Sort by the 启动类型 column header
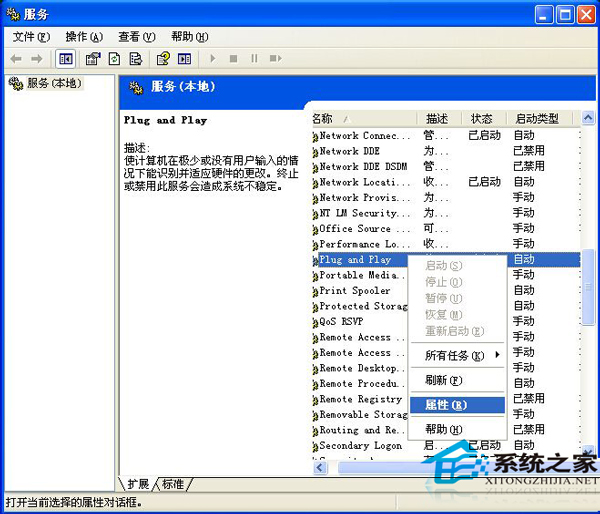Viewport: 600px width, 514px height. click(539, 119)
